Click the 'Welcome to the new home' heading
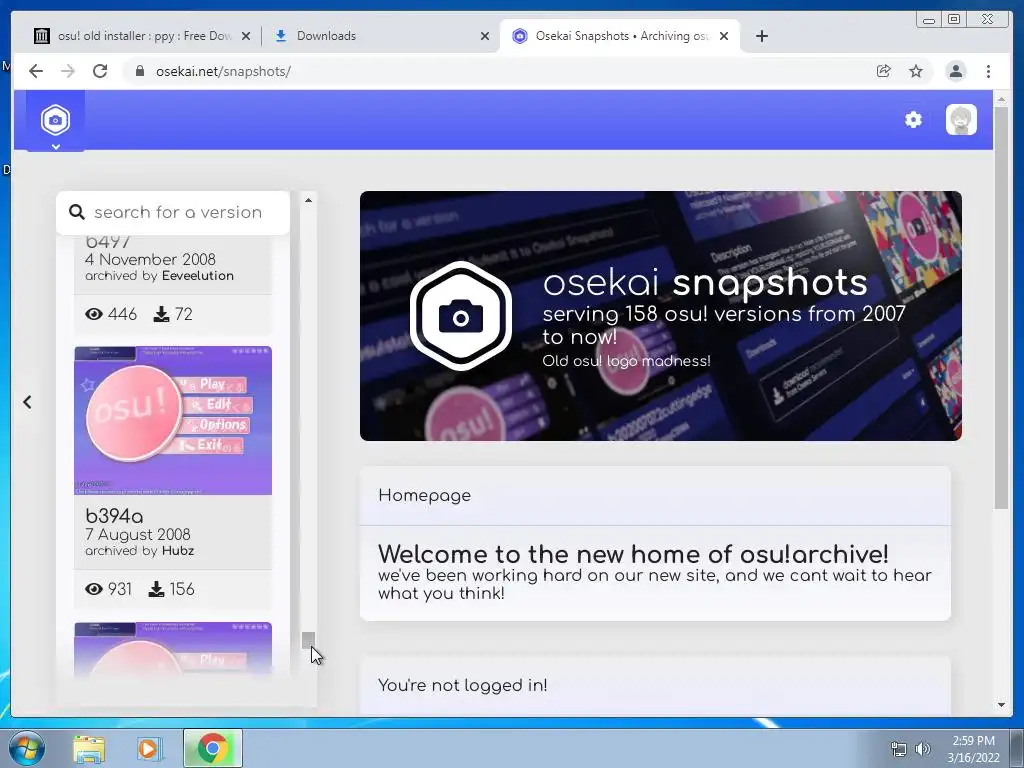 click(x=633, y=554)
